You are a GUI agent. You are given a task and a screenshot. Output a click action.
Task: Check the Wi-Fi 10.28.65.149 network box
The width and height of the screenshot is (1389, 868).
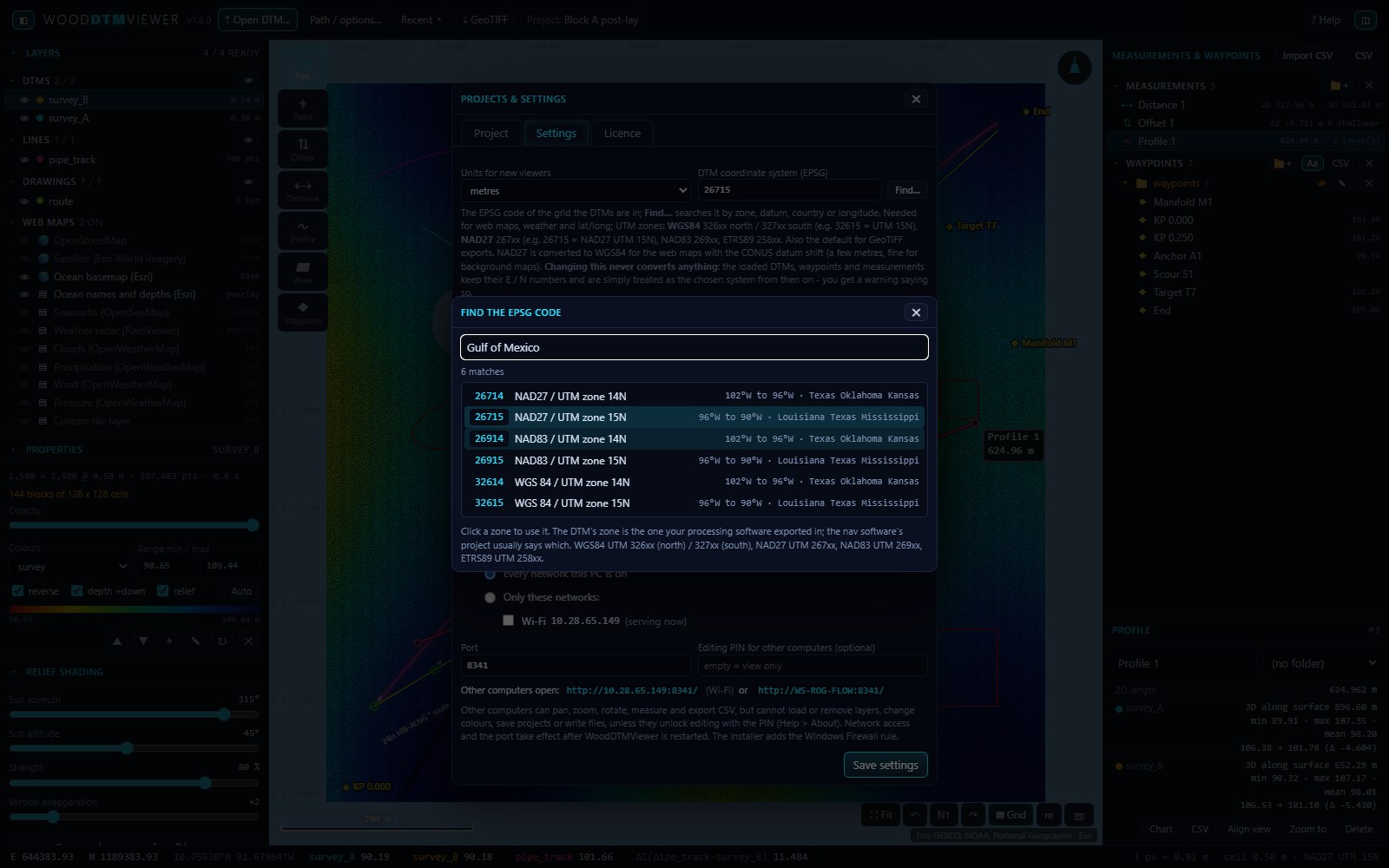click(509, 621)
